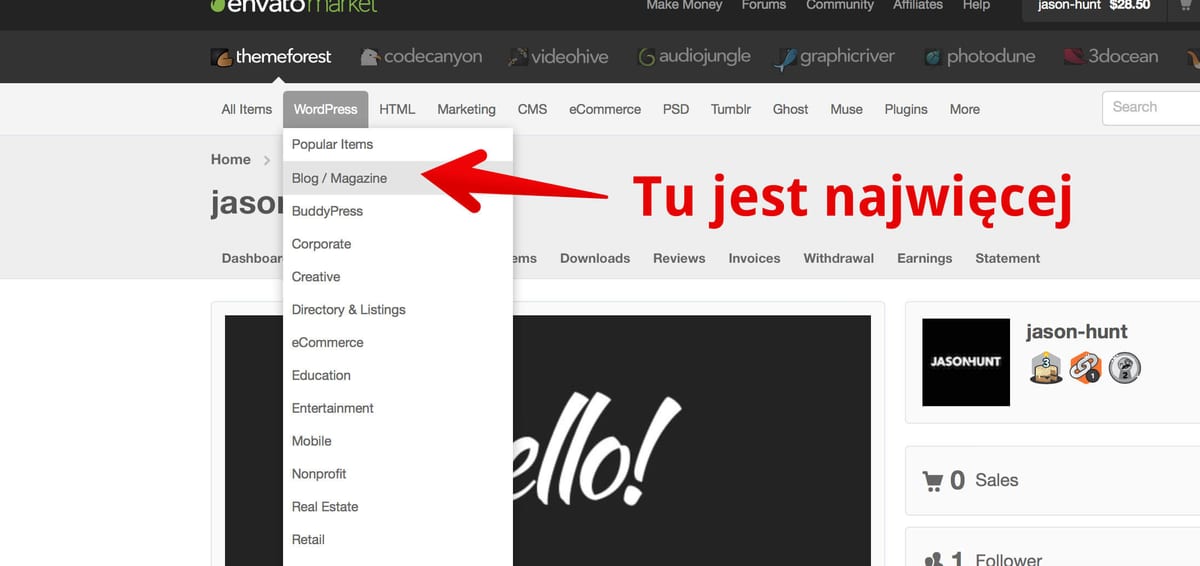Switch to GraphicRiver marketplace

[x=835, y=57]
